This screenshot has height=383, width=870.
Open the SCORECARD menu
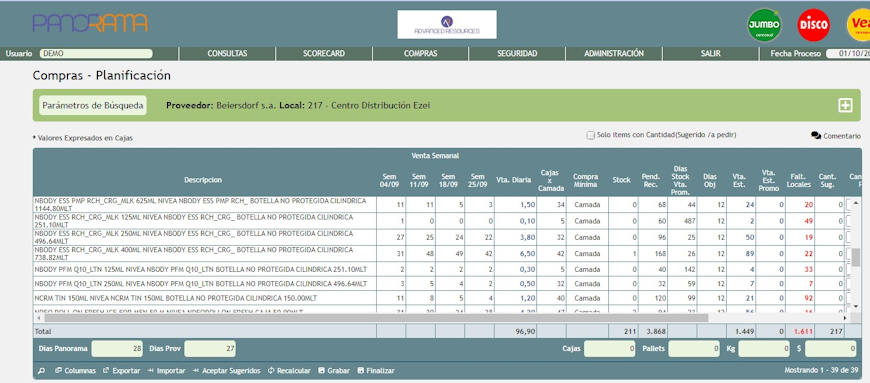pos(324,54)
